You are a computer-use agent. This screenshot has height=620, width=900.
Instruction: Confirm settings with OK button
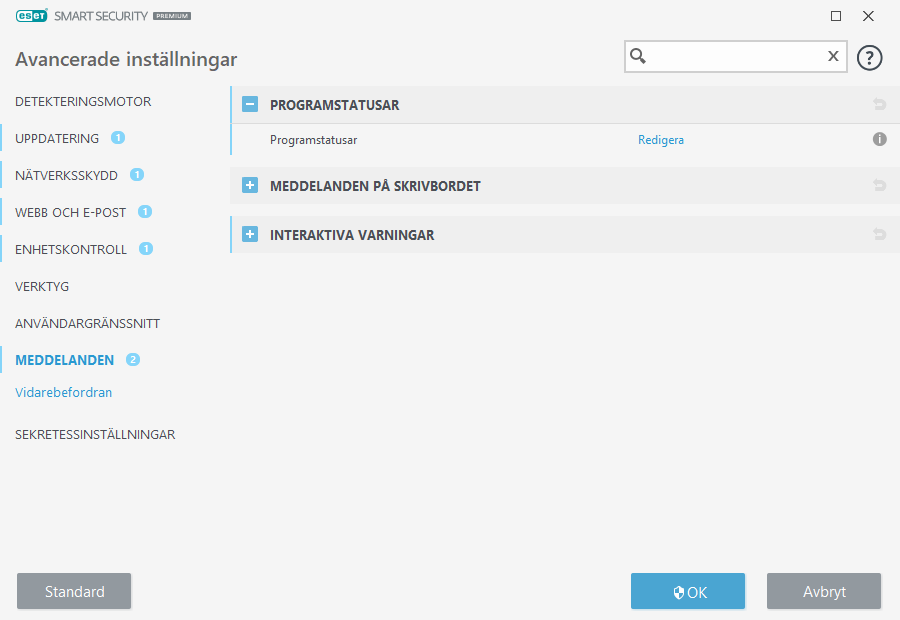[688, 591]
